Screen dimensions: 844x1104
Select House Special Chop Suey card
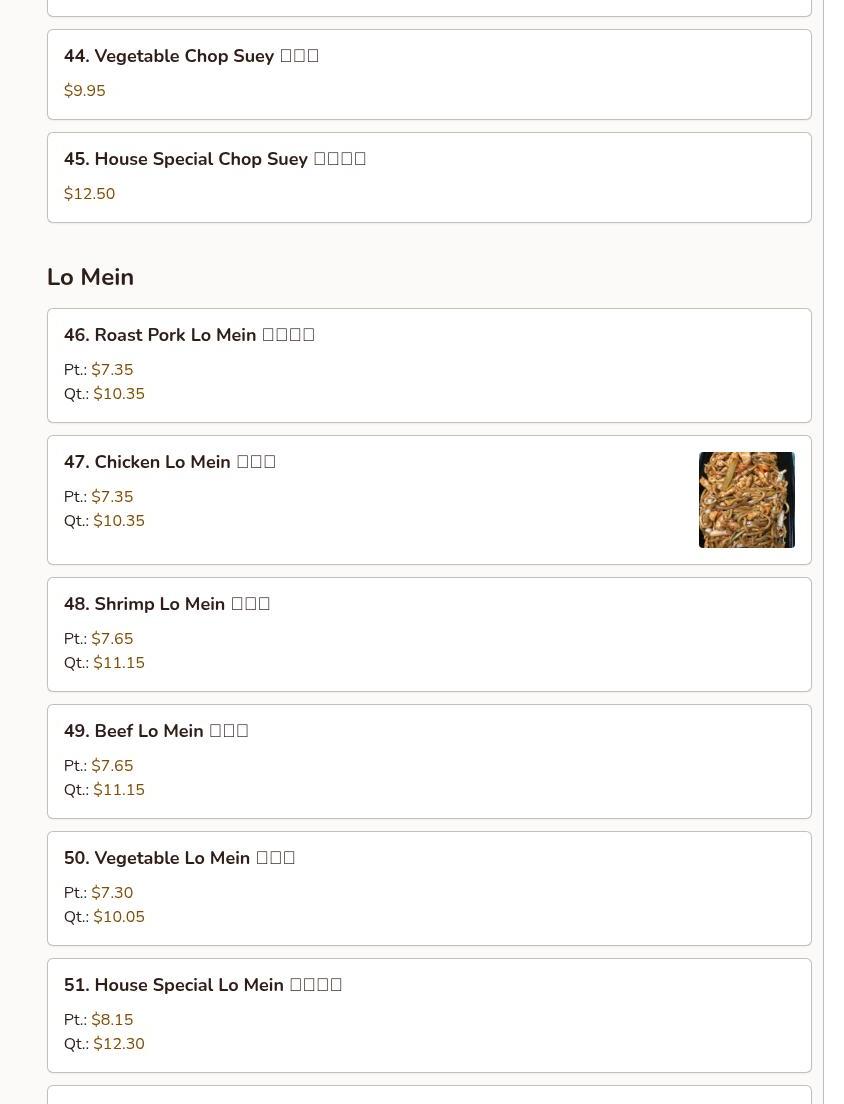(429, 177)
